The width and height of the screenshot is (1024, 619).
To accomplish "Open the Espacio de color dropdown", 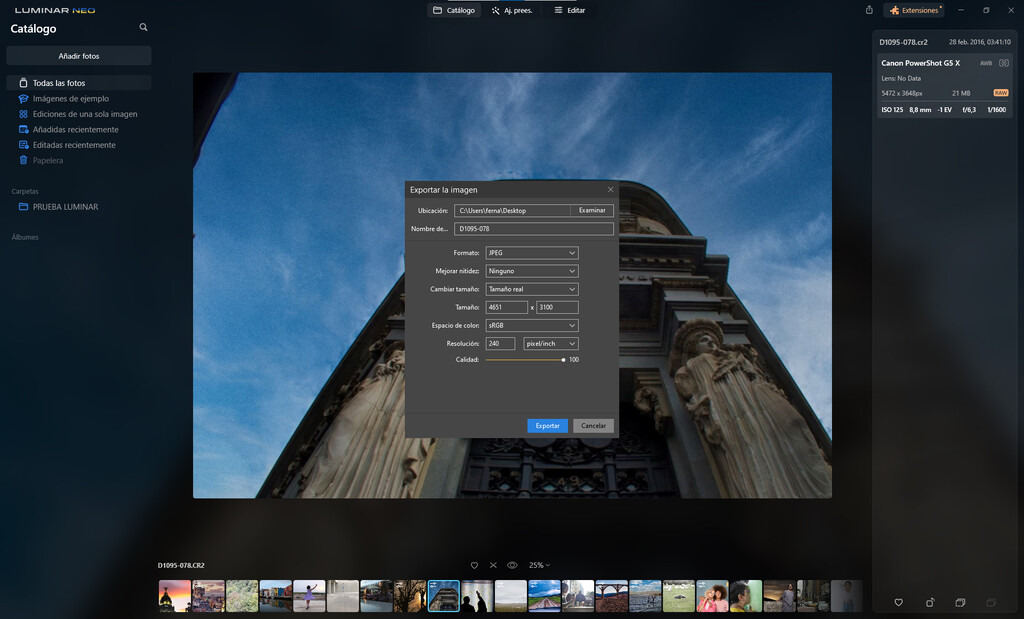I will click(531, 324).
